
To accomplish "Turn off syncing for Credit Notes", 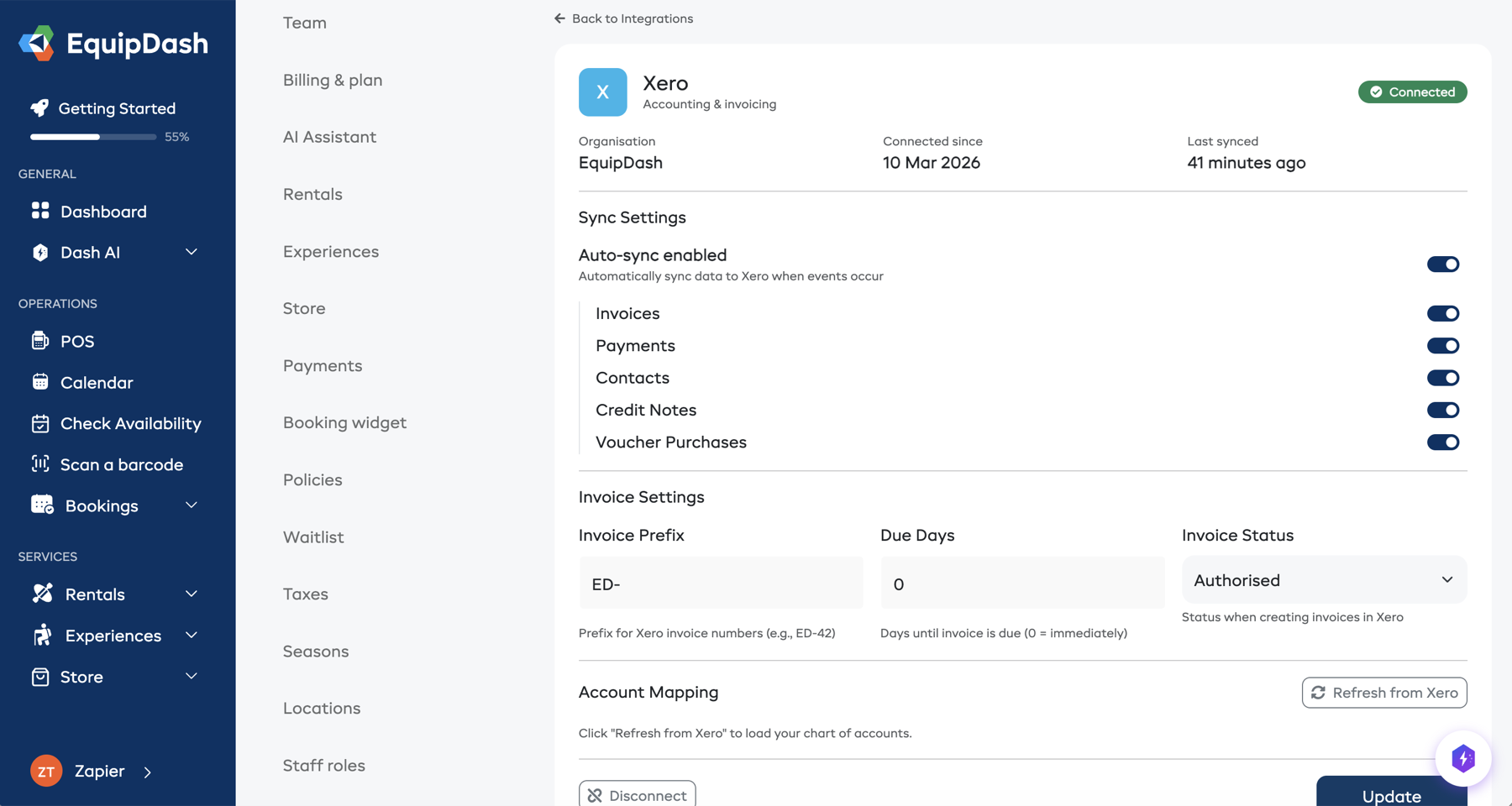I will [x=1443, y=410].
